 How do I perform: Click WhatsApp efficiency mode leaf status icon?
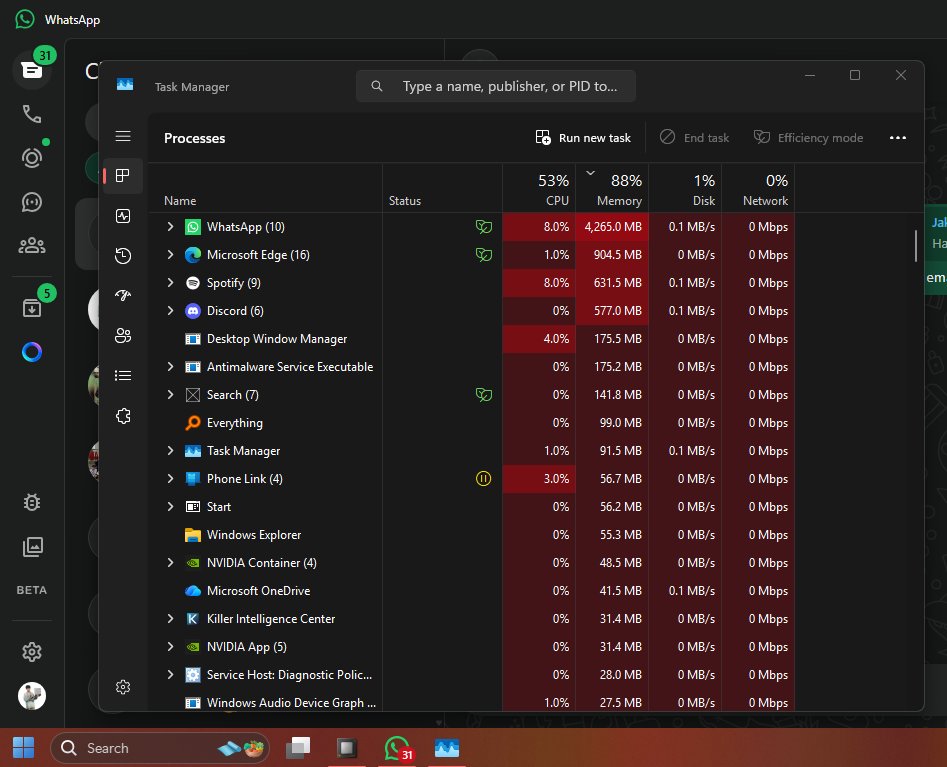pos(484,226)
